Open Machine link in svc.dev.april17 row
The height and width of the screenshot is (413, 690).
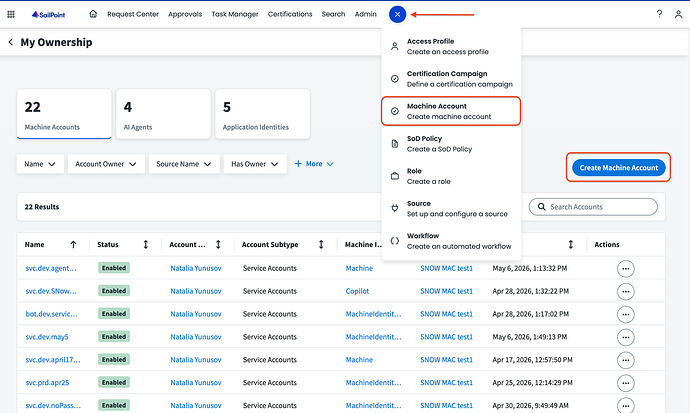359,360
